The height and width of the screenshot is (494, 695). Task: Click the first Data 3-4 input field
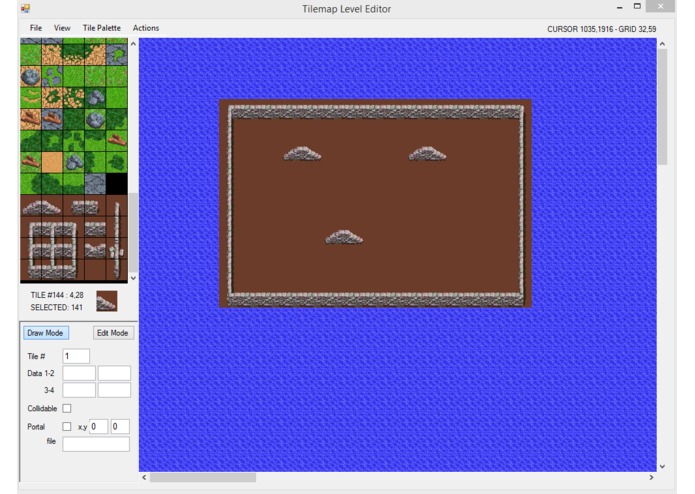79,390
